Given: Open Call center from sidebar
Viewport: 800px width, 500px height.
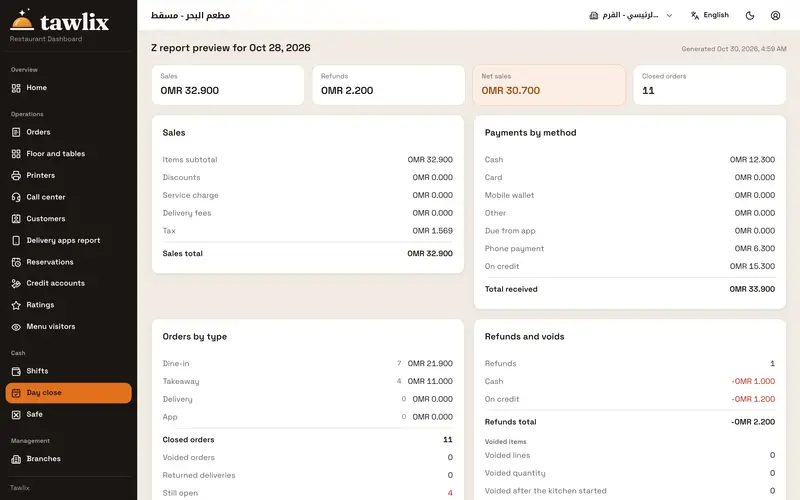Looking at the screenshot, I should pos(68,197).
